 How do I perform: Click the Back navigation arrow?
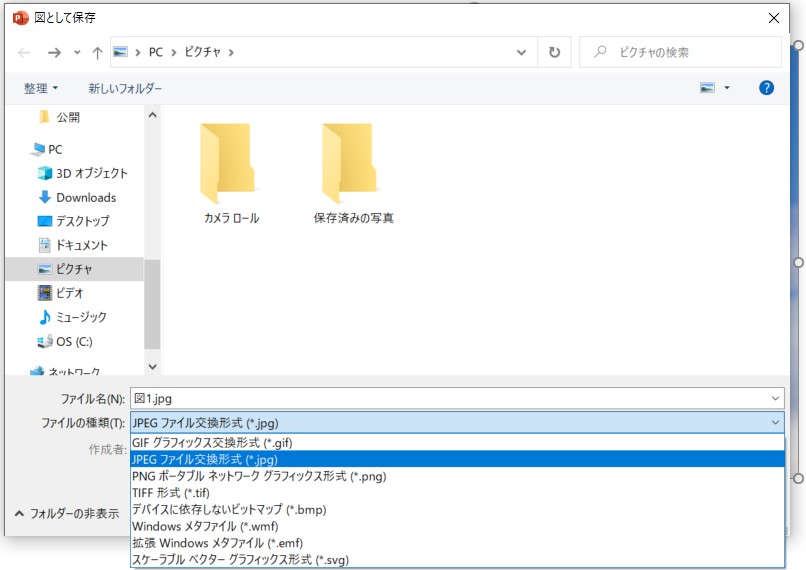tap(25, 53)
